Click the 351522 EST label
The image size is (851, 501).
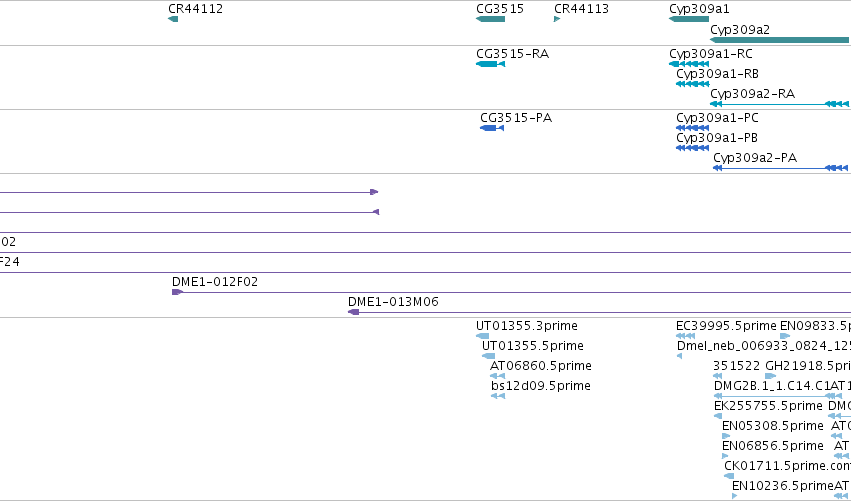point(736,366)
